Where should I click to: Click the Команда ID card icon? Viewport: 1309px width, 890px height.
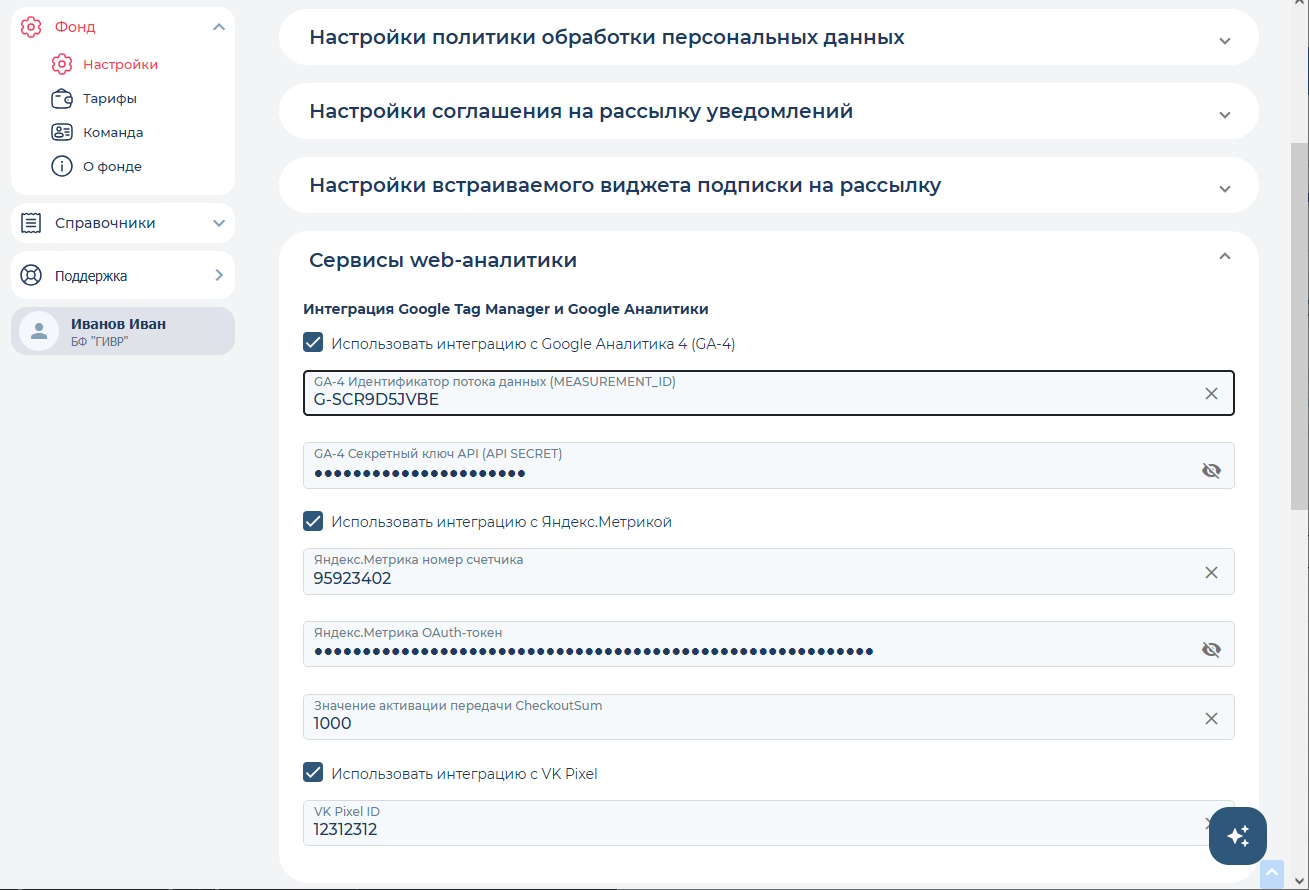point(62,132)
